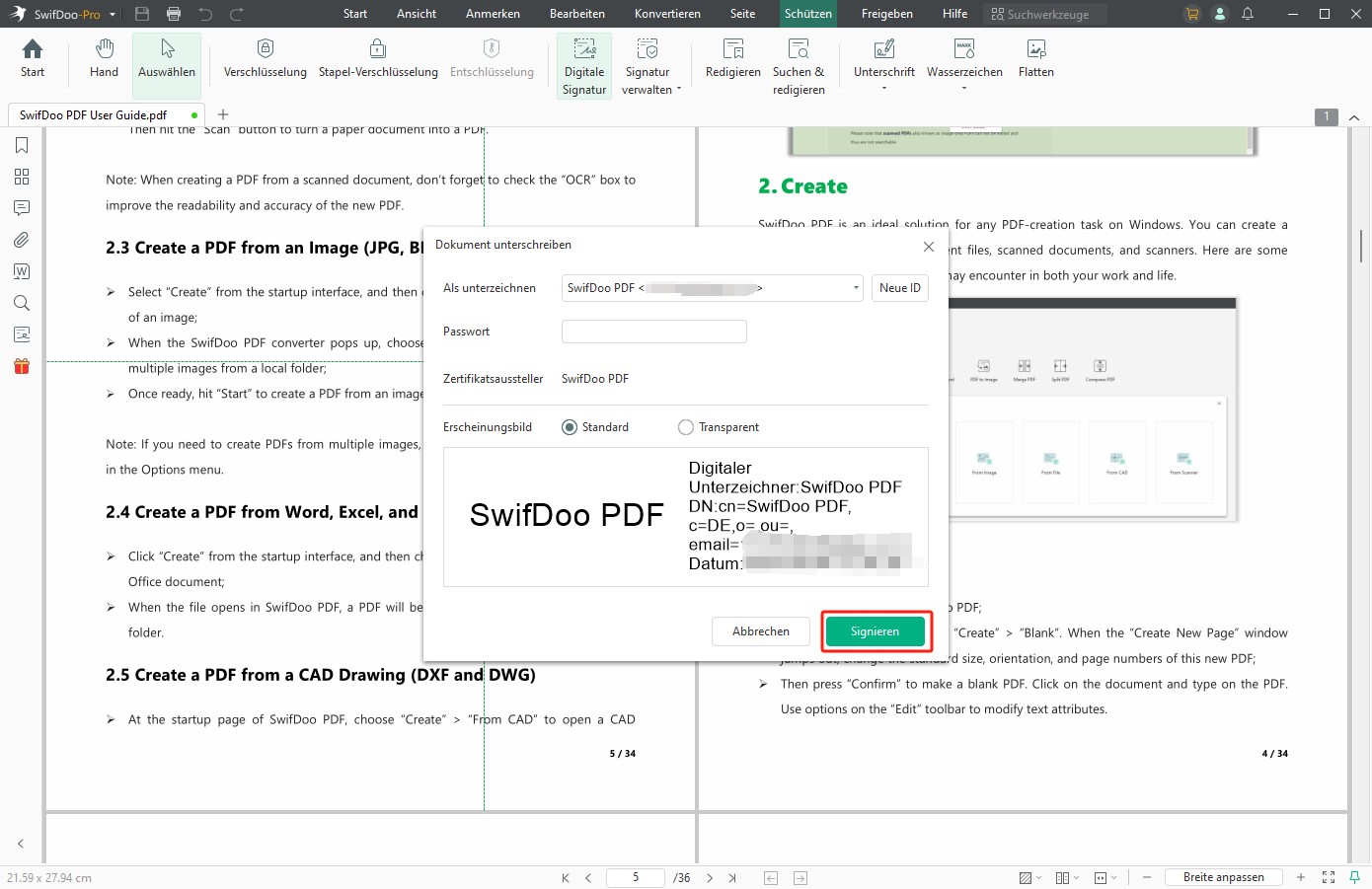
Task: Click the Word conversion sidebar icon
Action: [x=22, y=271]
